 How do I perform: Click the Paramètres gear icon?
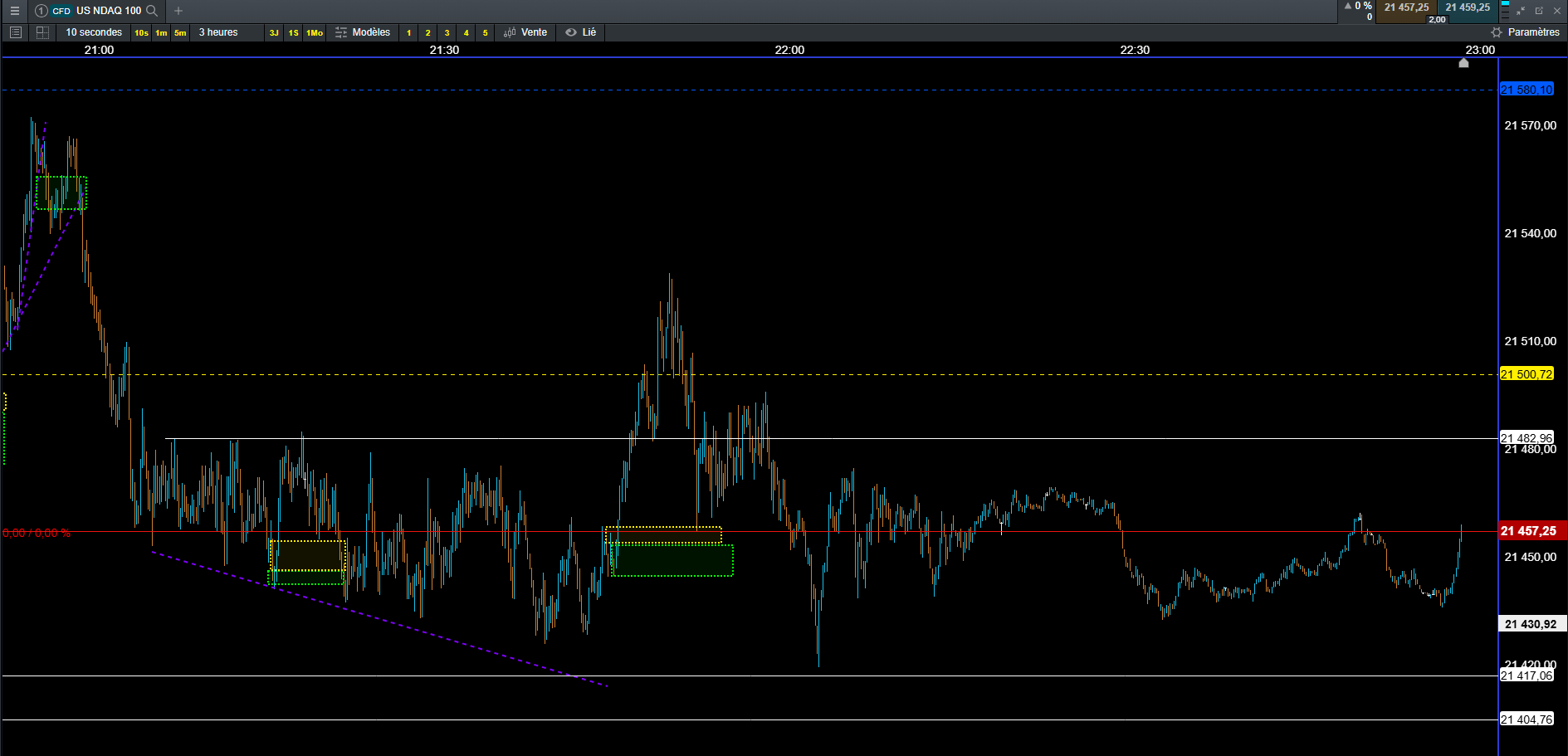pyautogui.click(x=1497, y=32)
